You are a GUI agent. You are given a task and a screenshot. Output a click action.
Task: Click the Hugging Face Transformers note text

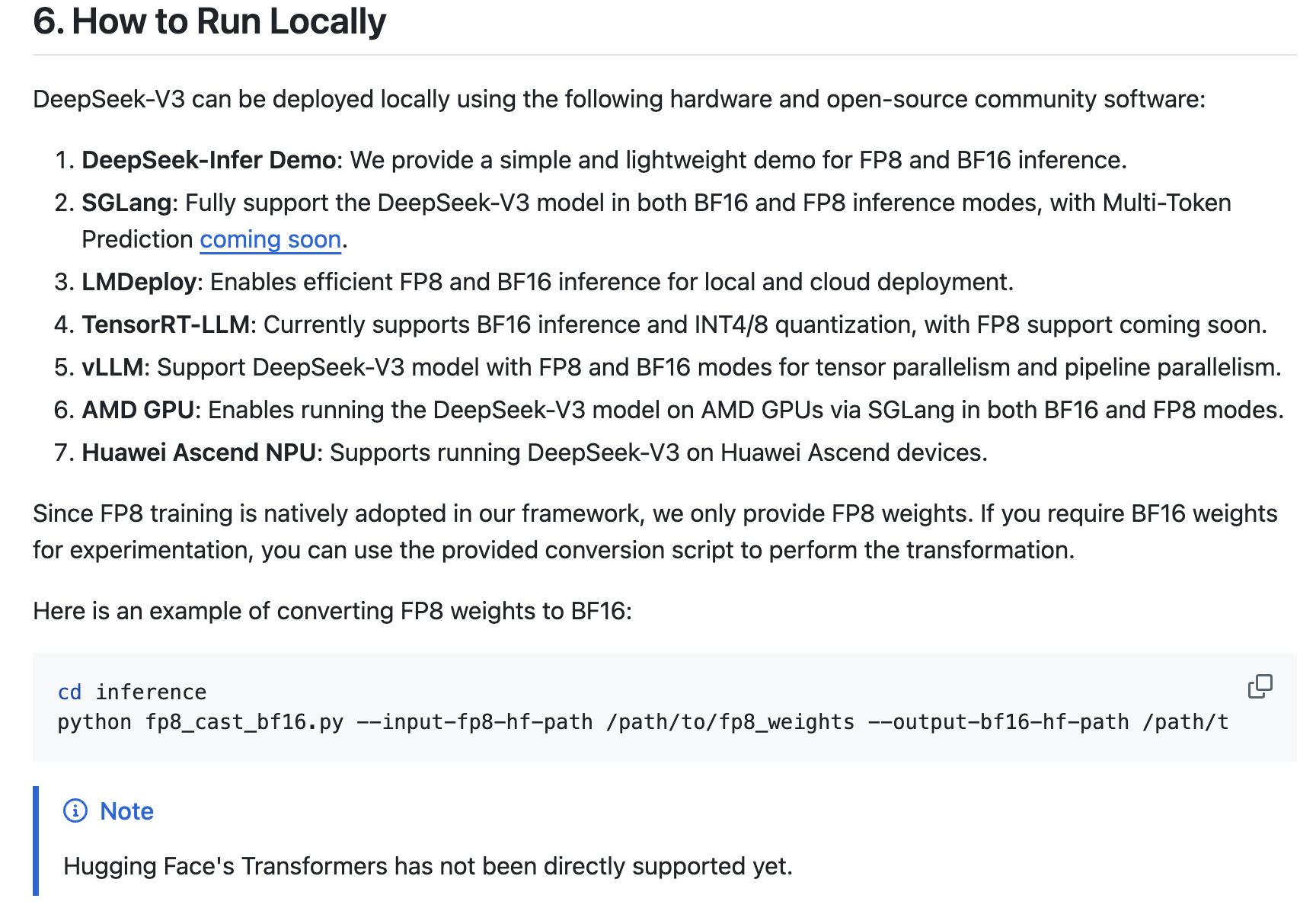(428, 866)
